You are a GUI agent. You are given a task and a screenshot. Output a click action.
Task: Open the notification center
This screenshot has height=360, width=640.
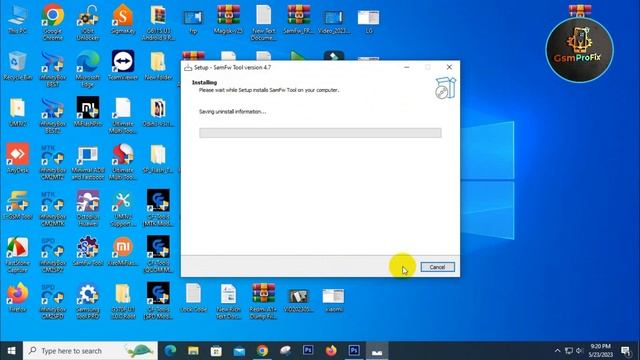pyautogui.click(x=626, y=351)
